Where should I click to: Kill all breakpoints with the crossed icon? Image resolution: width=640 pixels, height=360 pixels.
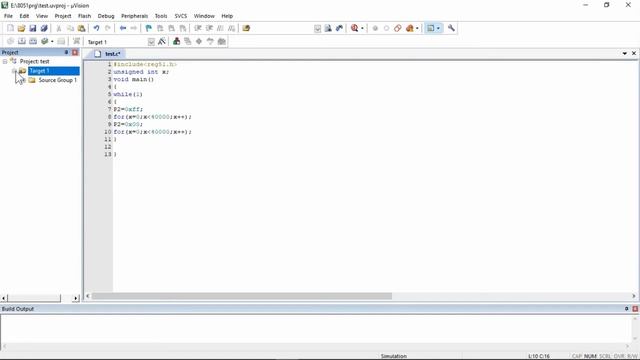[x=398, y=28]
